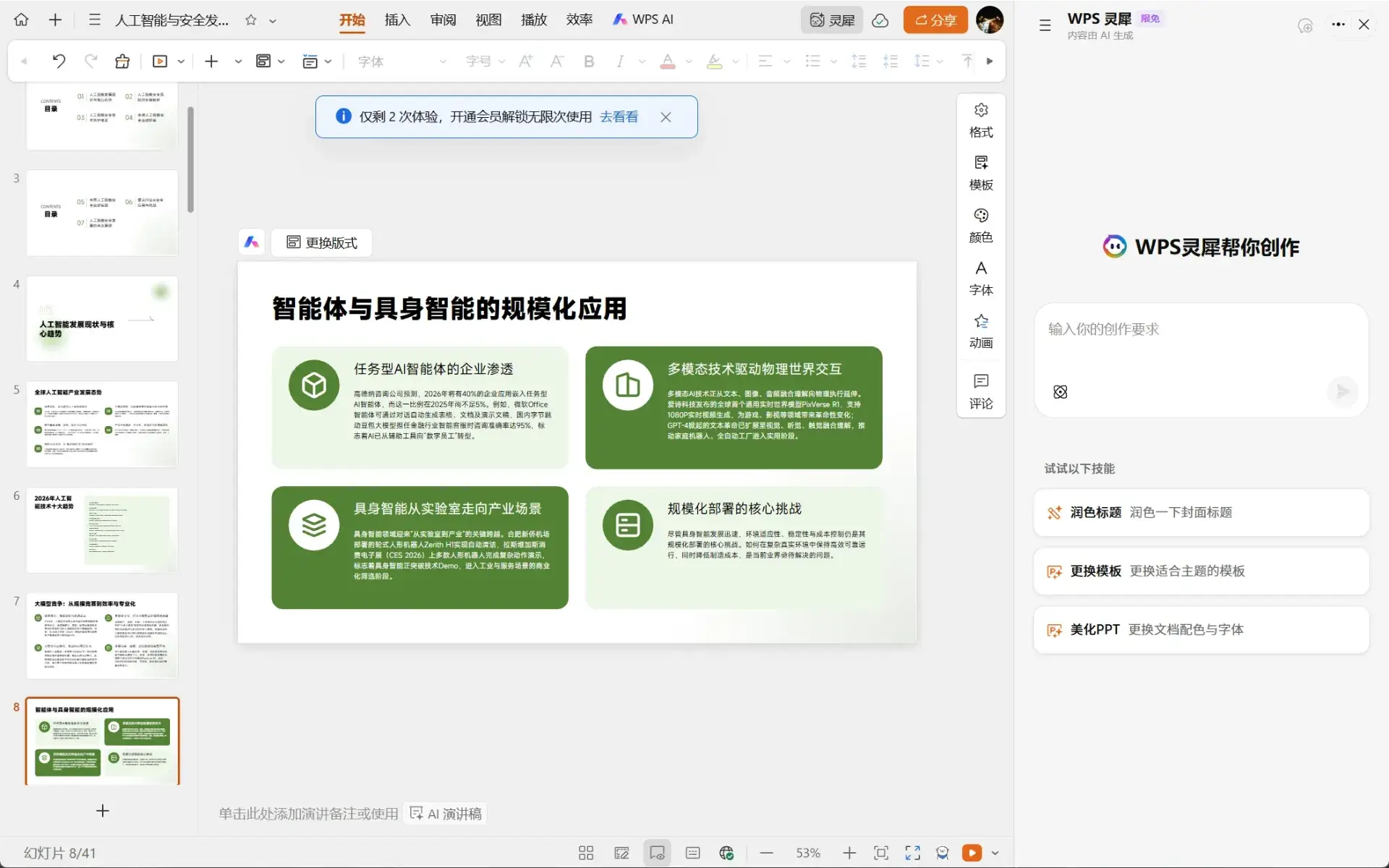This screenshot has height=868, width=1389.
Task: Open the 审阅 review tab
Action: coord(443,20)
